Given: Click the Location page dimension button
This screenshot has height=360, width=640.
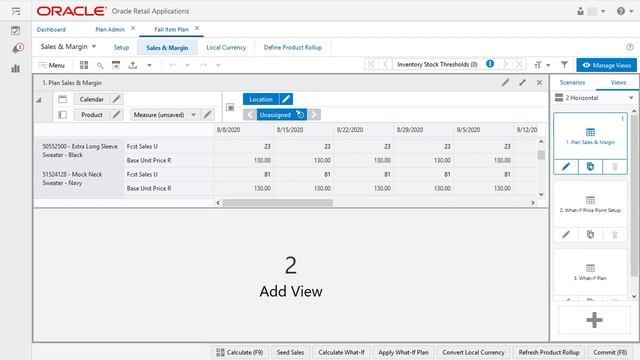Looking at the screenshot, I should point(261,99).
